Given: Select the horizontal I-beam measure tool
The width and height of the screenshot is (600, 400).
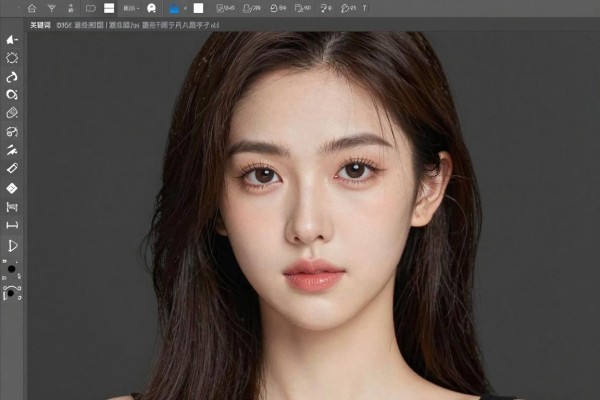Looking at the screenshot, I should coord(12,225).
